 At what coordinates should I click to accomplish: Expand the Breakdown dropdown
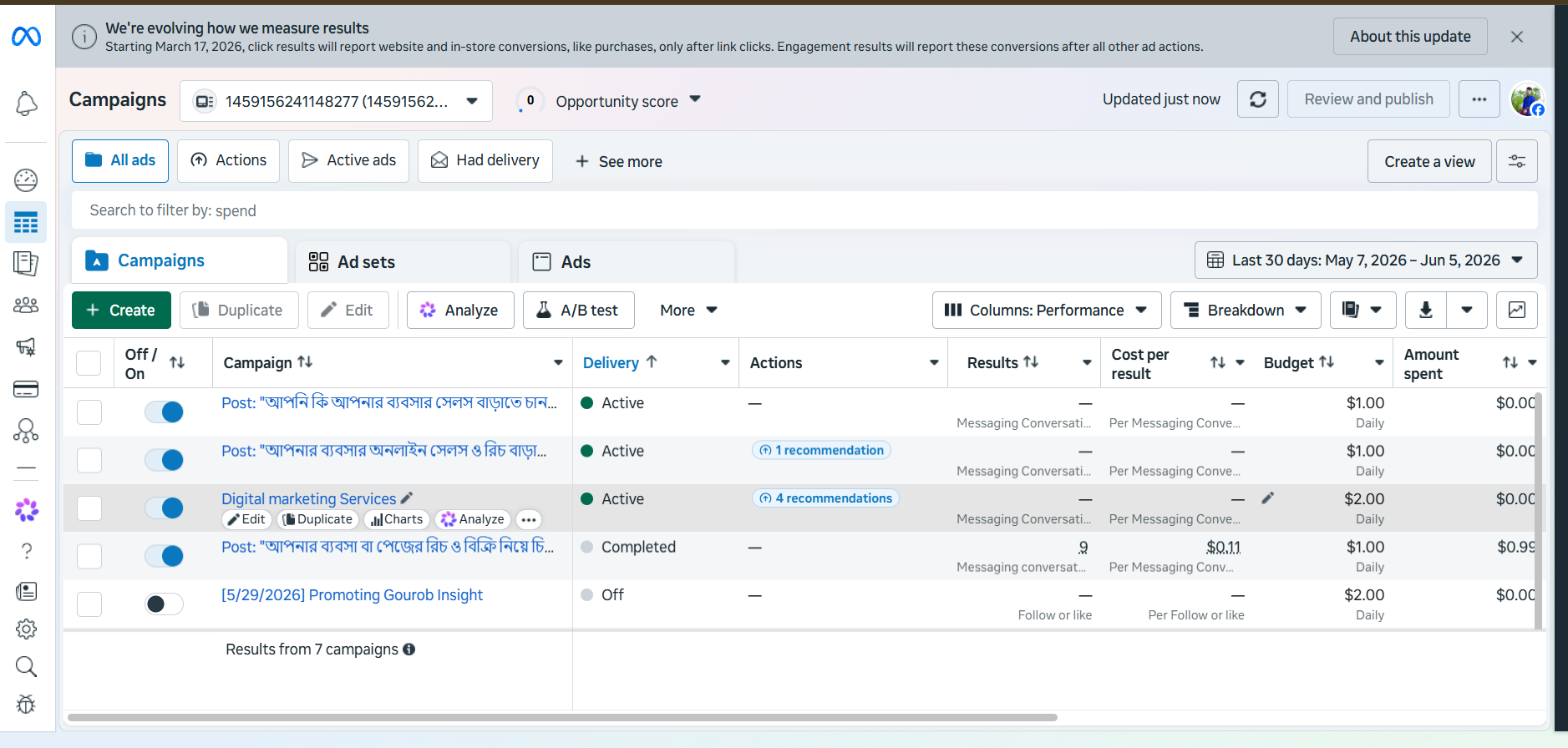[1245, 311]
